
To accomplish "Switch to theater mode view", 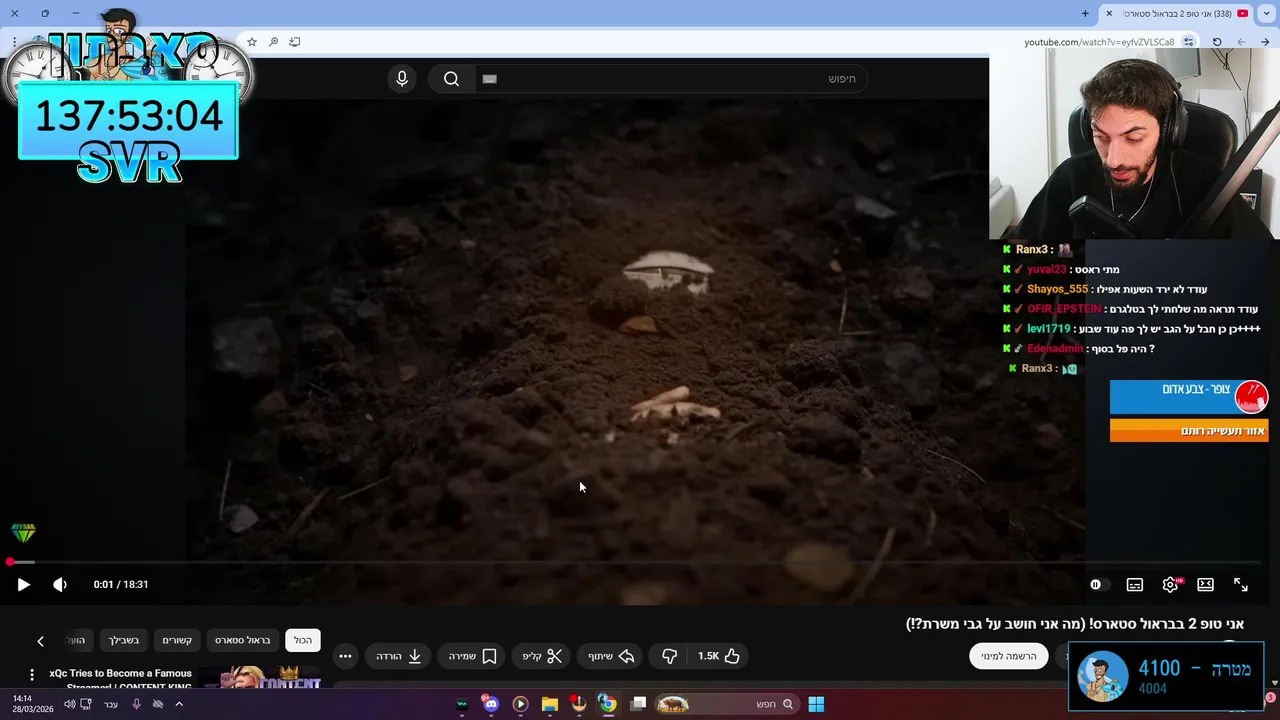I will click(x=1206, y=585).
